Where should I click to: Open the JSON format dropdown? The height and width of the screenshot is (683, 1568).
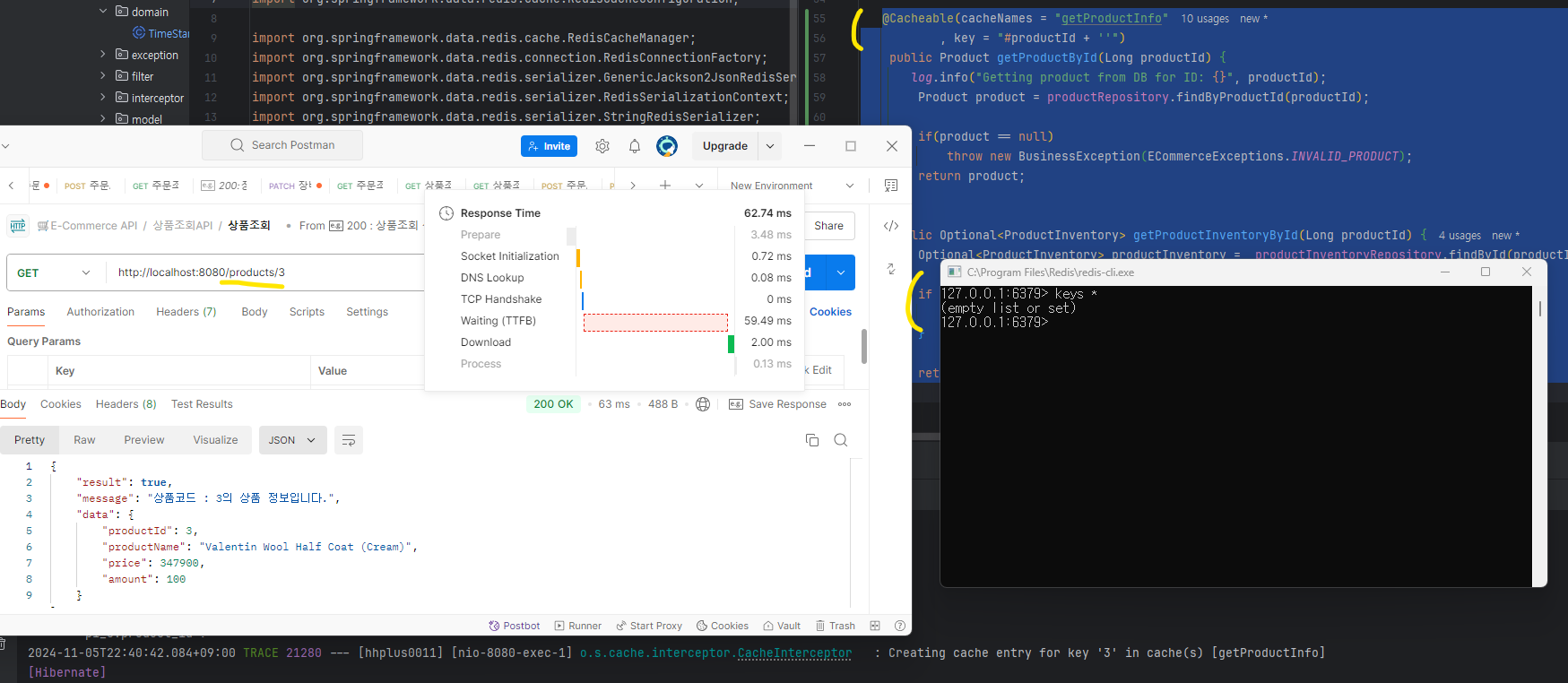click(292, 440)
